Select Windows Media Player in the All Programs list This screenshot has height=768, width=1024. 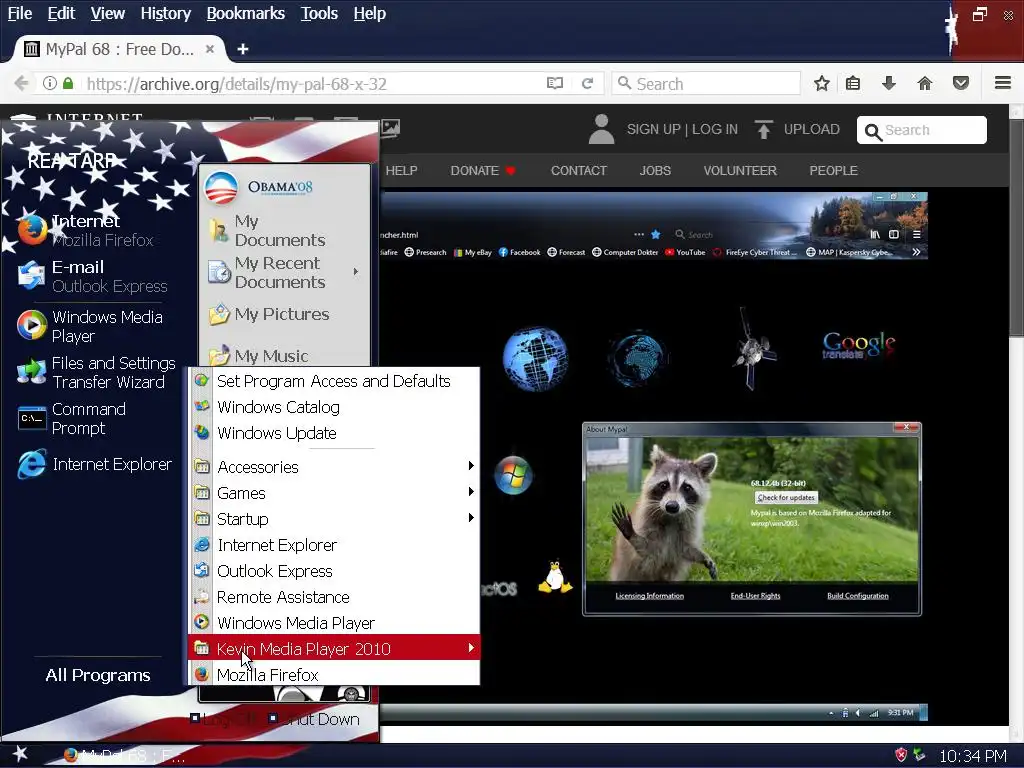pyautogui.click(x=334, y=623)
